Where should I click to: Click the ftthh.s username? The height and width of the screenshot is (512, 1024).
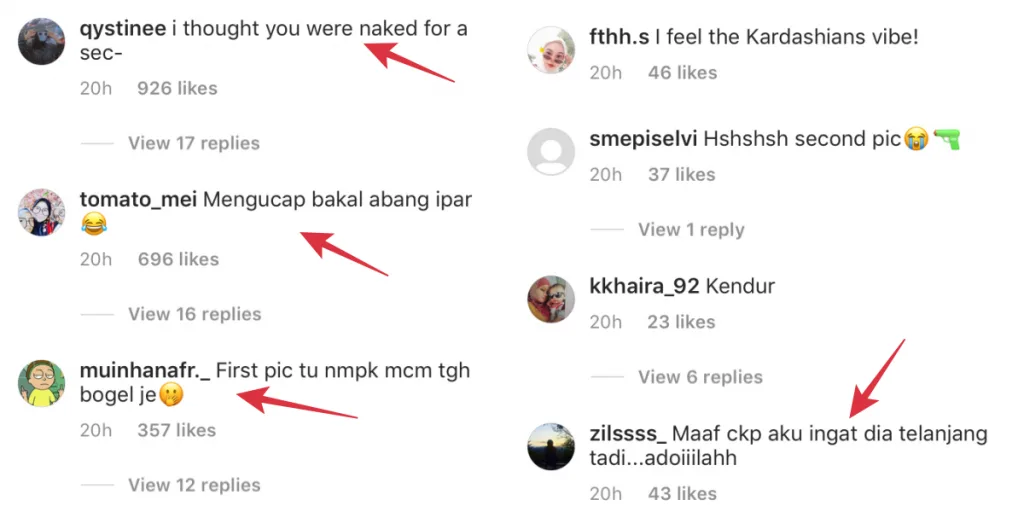[619, 38]
